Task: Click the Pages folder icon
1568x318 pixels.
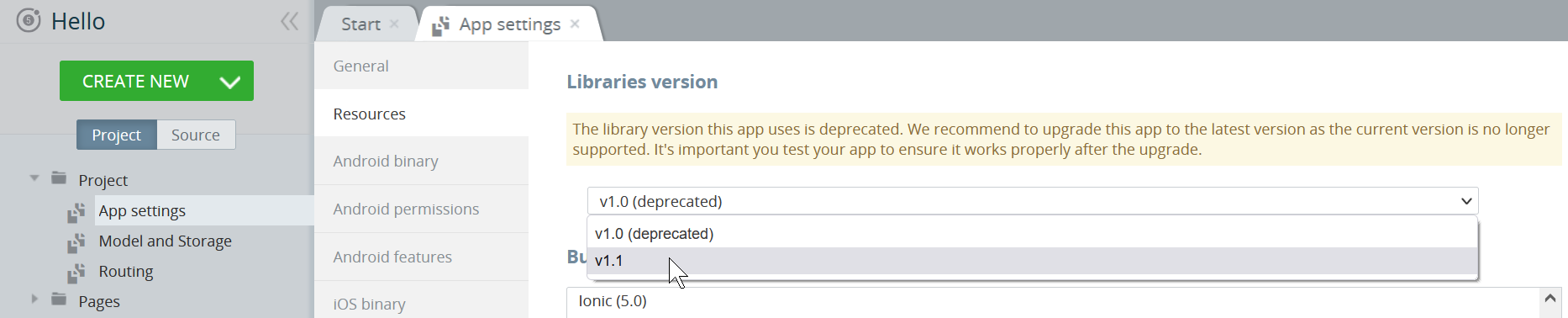Action: click(x=59, y=299)
